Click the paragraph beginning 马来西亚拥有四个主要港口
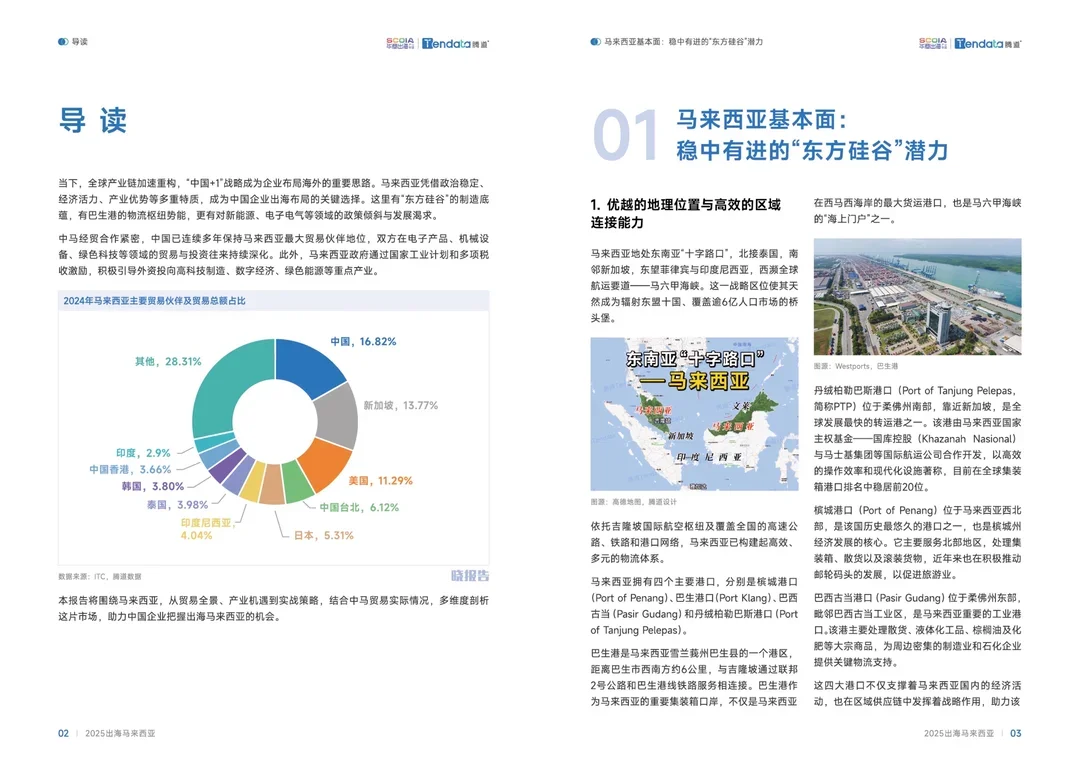This screenshot has width=1080, height=768. point(694,606)
